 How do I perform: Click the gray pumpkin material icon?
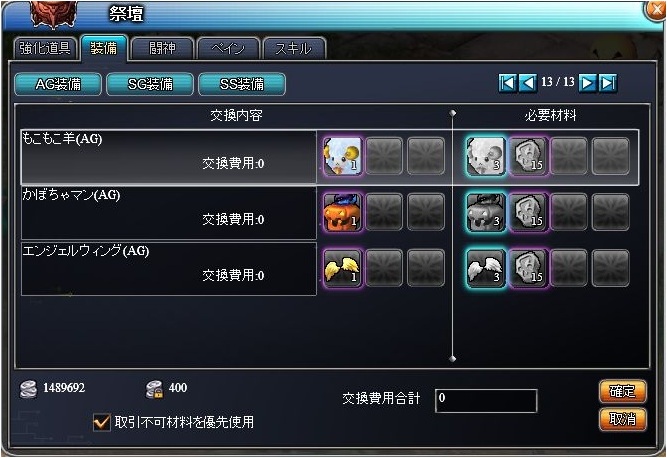click(485, 212)
